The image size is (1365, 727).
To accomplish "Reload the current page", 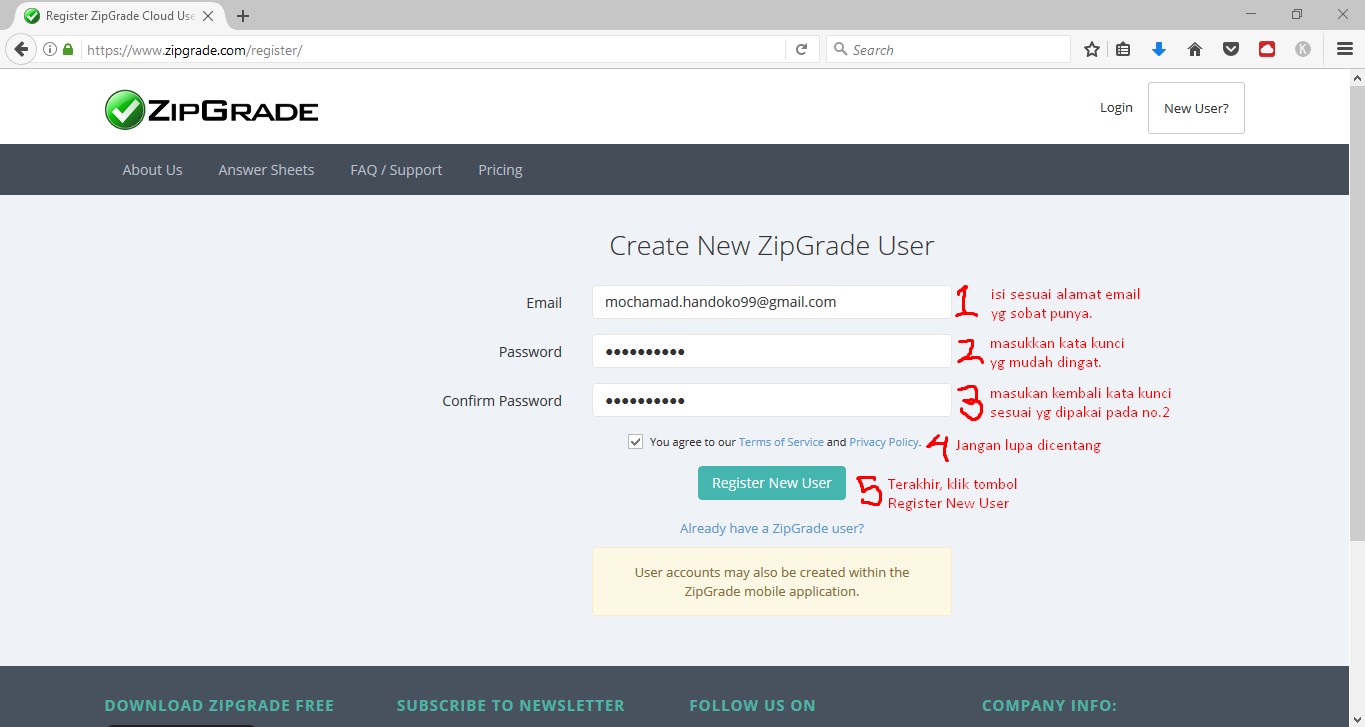I will [x=801, y=48].
